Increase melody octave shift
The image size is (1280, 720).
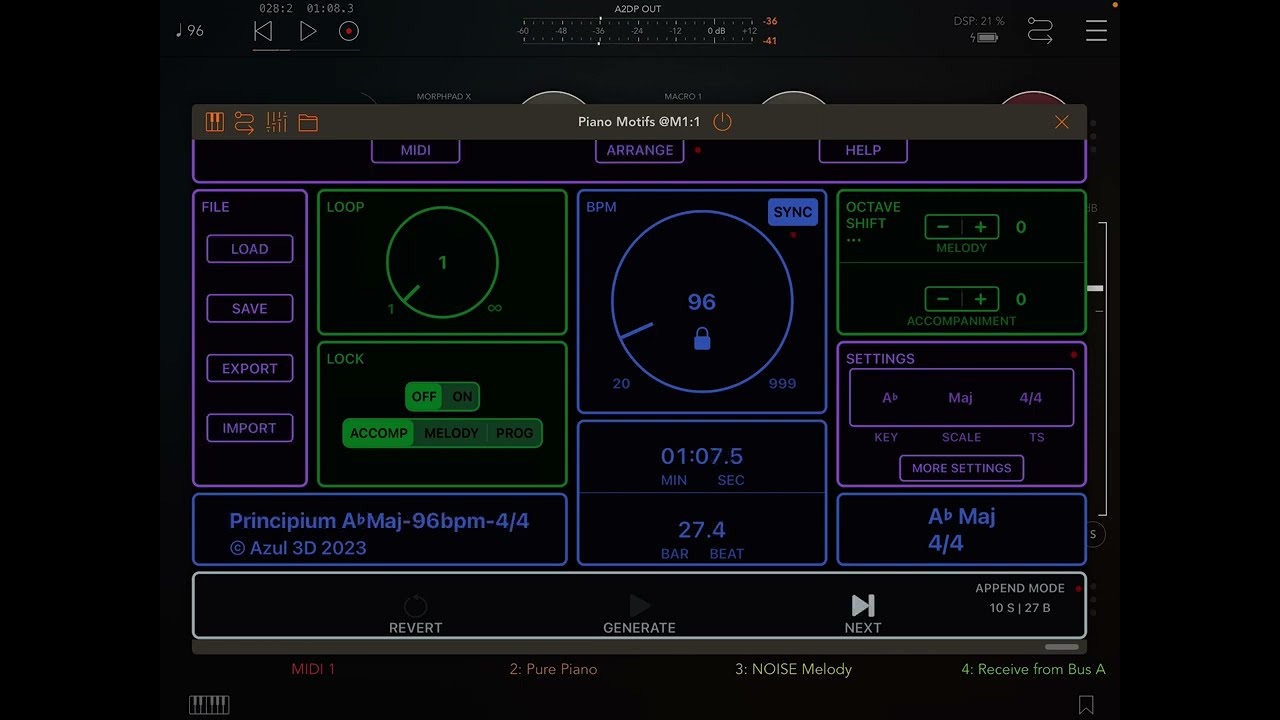click(x=980, y=227)
